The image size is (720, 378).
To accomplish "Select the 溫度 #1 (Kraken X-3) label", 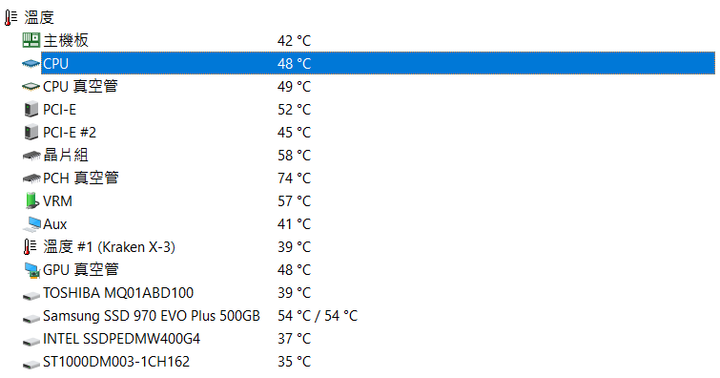I will [109, 247].
